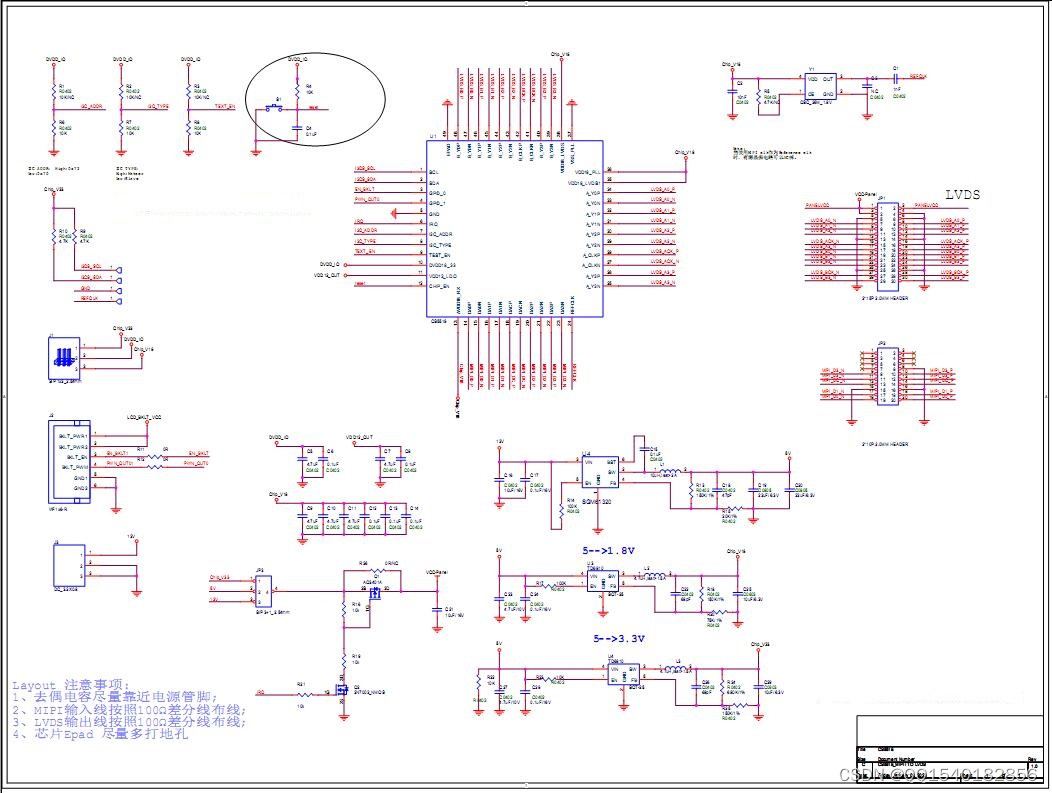
Task: Click the "2*15P 2.0MM HEADER" caption
Action: [x=884, y=298]
